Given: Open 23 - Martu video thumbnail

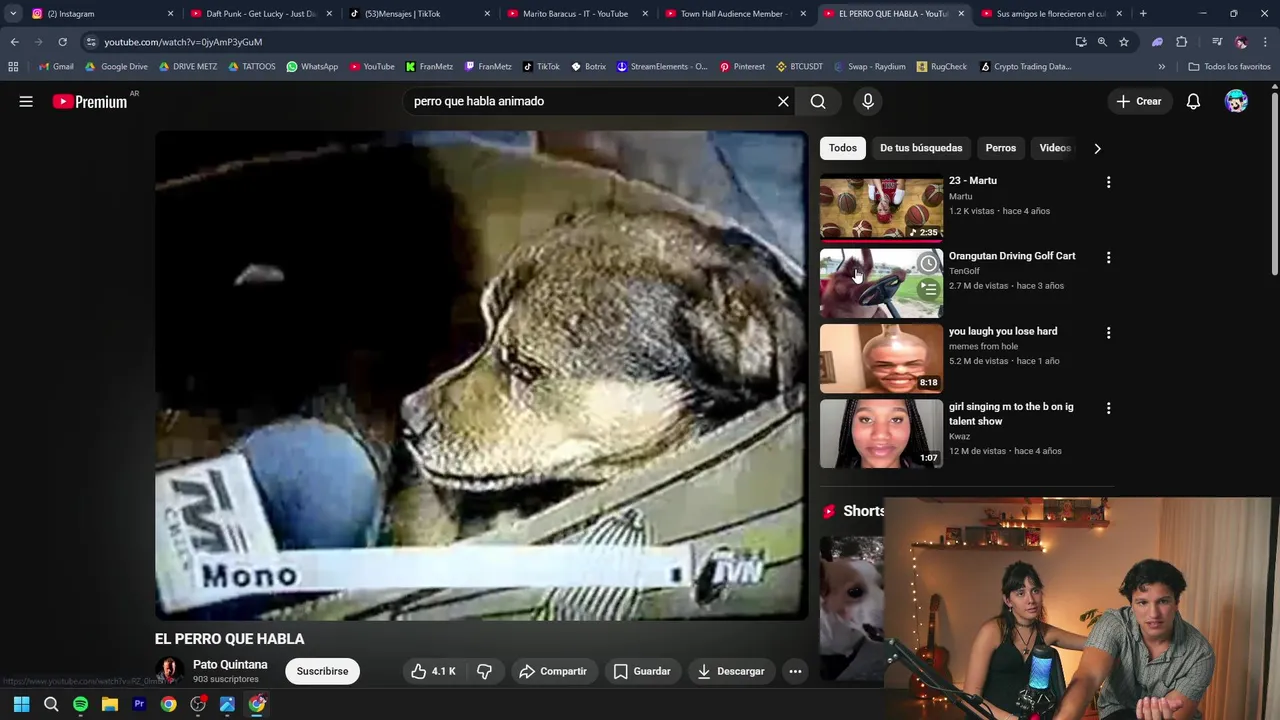Looking at the screenshot, I should coord(881,208).
